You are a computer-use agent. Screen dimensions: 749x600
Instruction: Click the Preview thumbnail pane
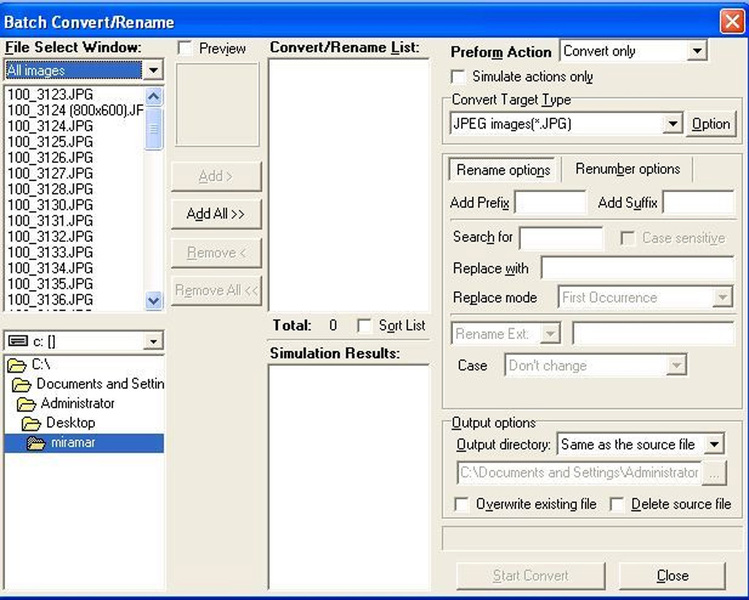217,105
